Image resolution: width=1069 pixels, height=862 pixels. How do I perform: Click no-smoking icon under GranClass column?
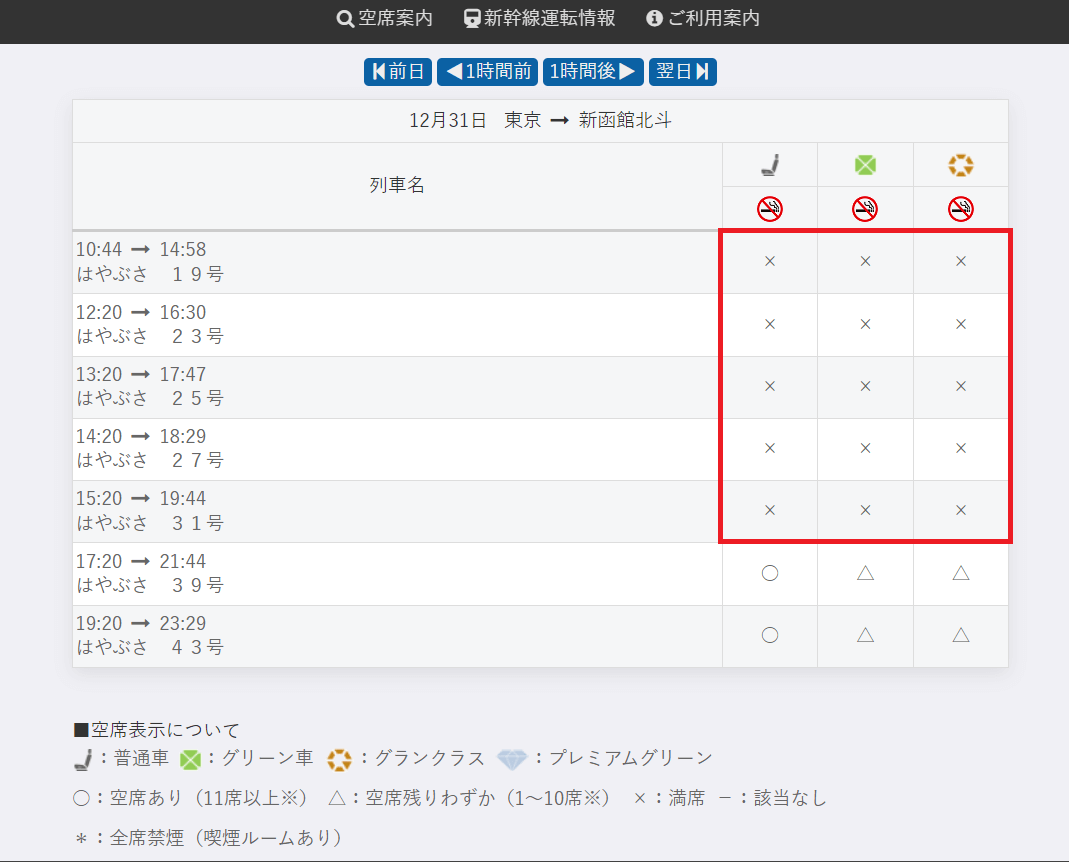click(x=961, y=209)
